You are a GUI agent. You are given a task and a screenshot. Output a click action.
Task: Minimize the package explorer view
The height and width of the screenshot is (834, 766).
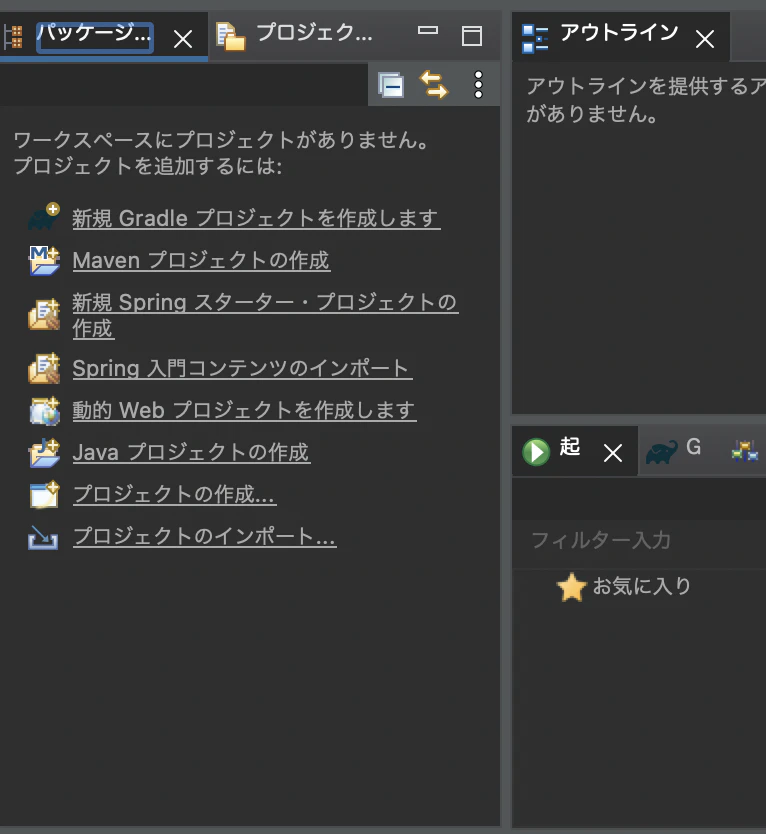pos(428,30)
